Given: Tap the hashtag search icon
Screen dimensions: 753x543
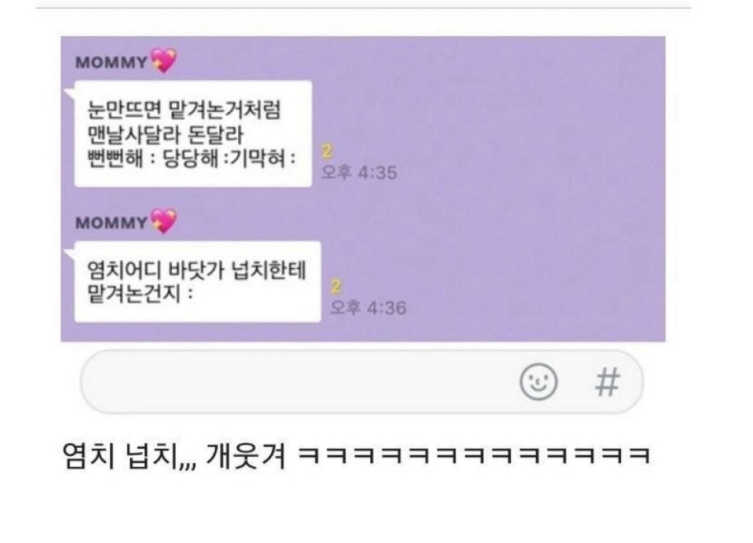Looking at the screenshot, I should 607,382.
